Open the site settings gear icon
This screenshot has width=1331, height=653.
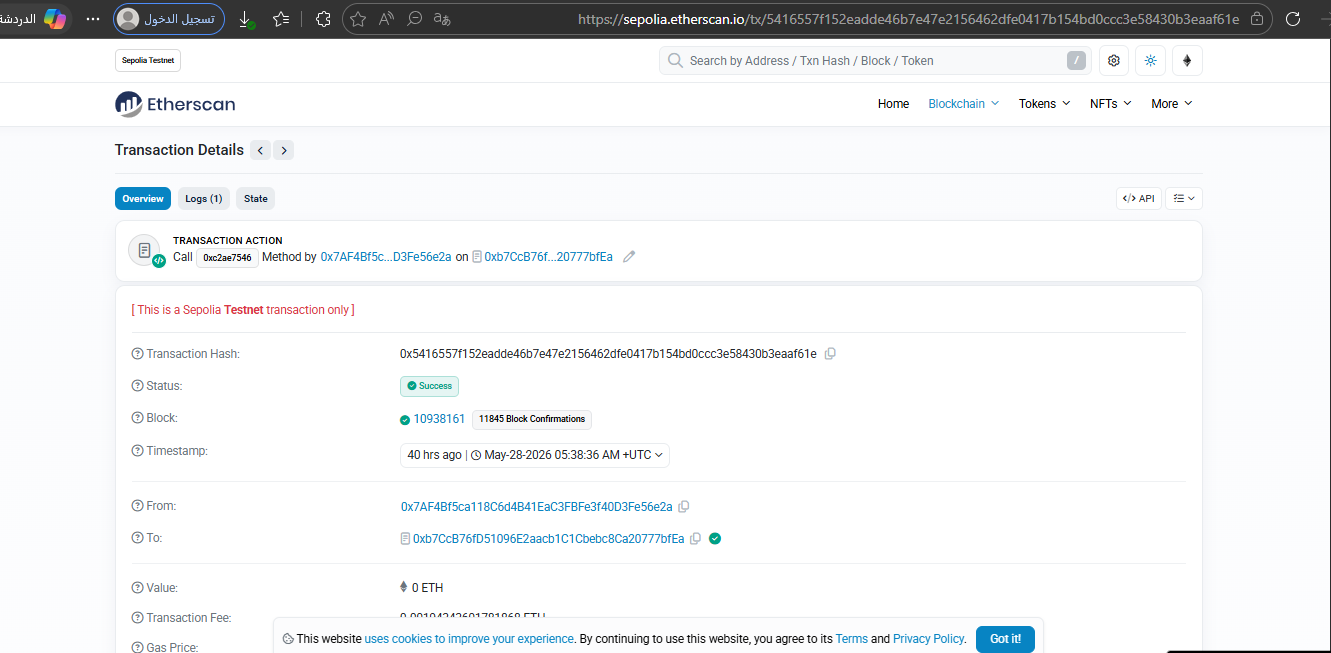(x=1113, y=61)
